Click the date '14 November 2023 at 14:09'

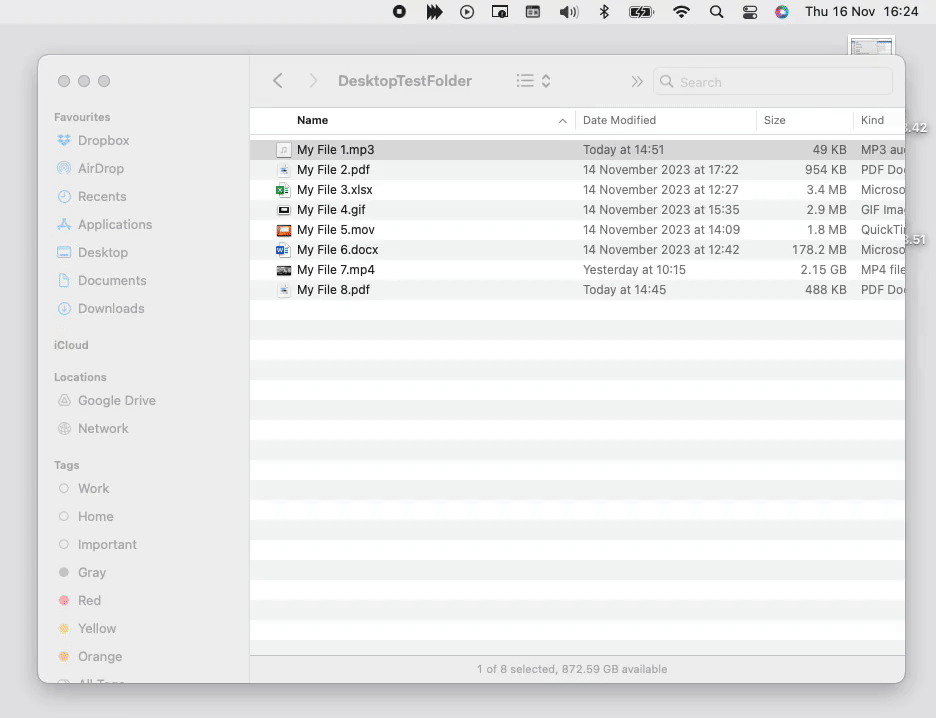pos(661,230)
